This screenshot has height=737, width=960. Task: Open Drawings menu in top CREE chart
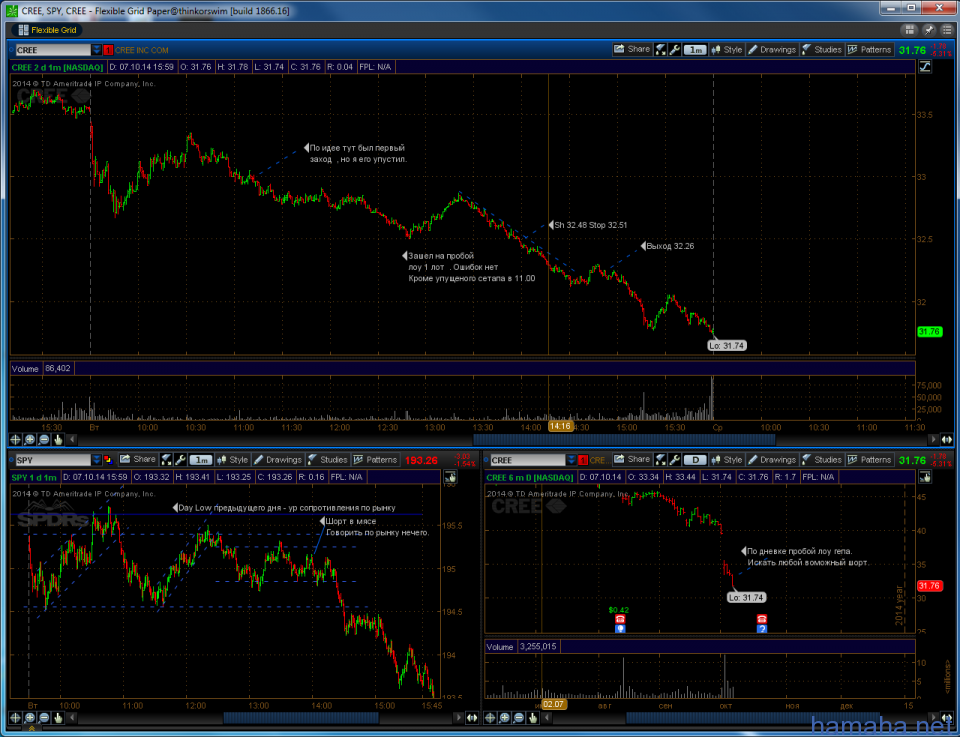771,50
